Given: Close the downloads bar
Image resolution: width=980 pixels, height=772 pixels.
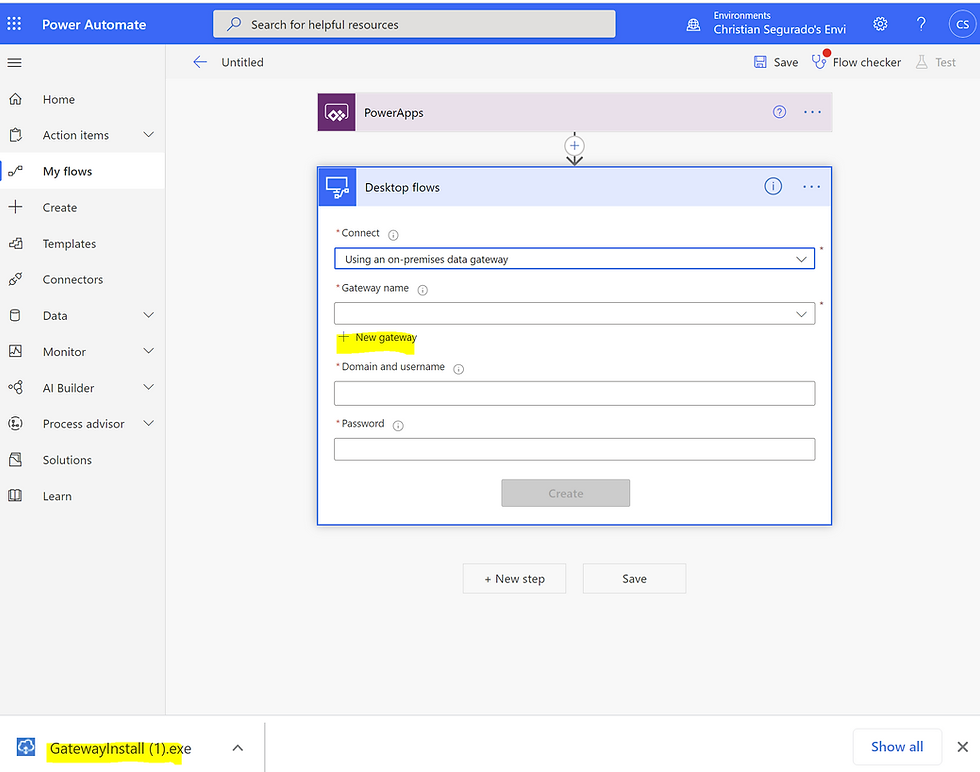Looking at the screenshot, I should [962, 746].
